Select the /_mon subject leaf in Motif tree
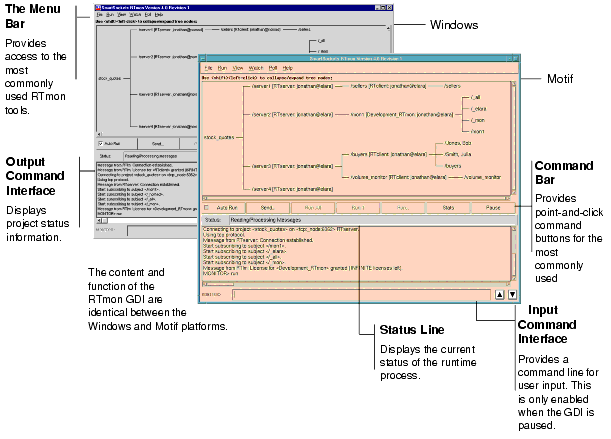This screenshot has width=611, height=439. [x=477, y=120]
